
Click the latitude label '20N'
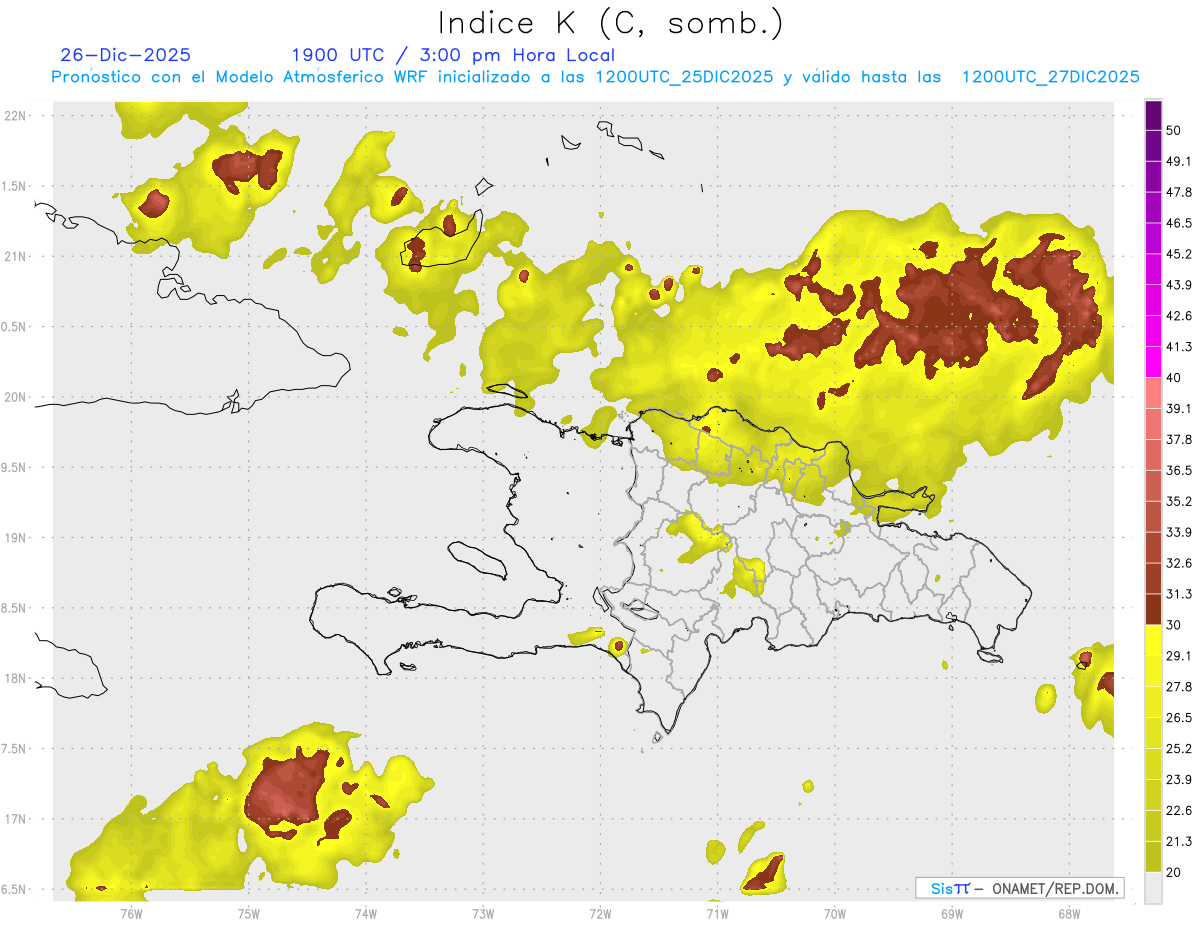pyautogui.click(x=15, y=397)
